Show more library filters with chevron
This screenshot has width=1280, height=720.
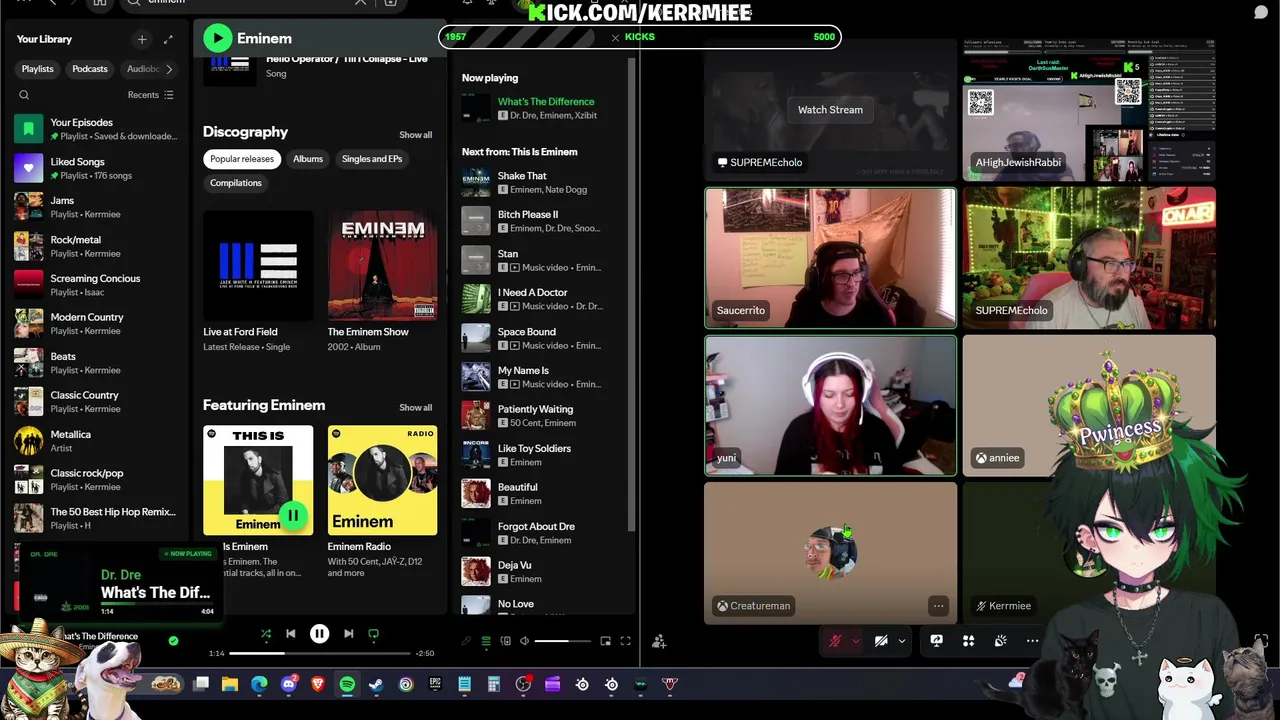168,69
